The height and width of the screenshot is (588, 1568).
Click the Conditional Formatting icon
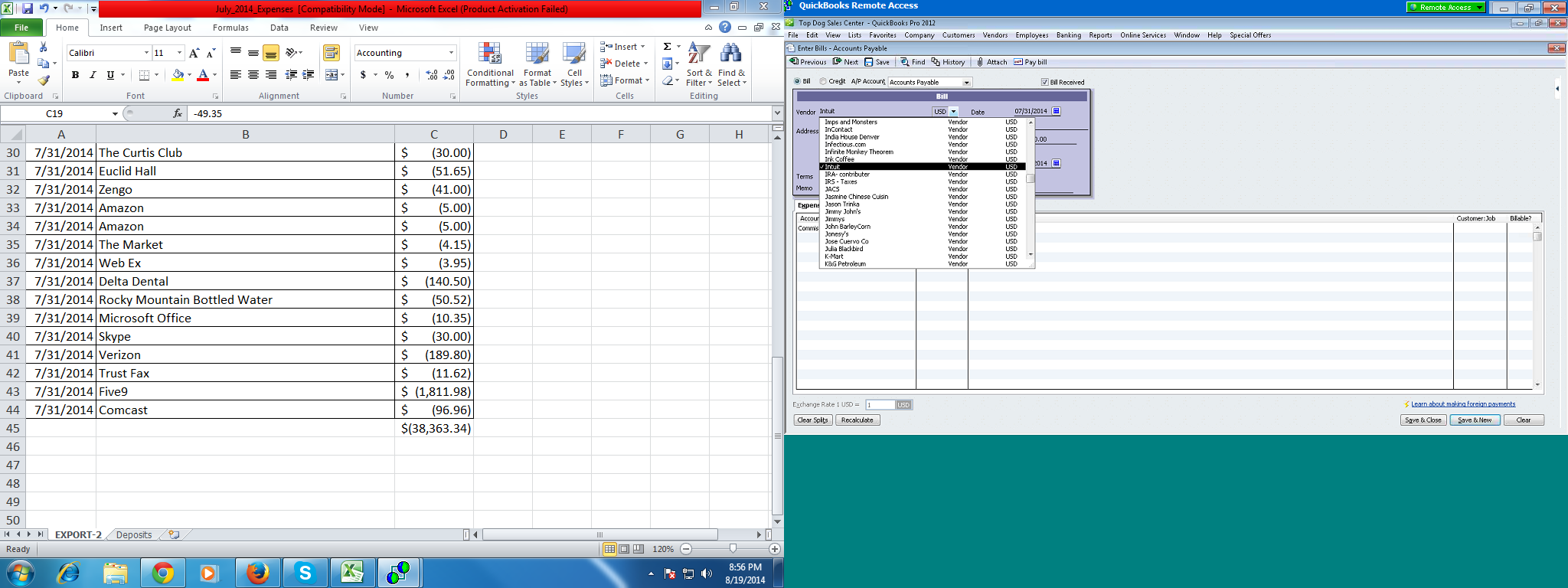(x=489, y=54)
